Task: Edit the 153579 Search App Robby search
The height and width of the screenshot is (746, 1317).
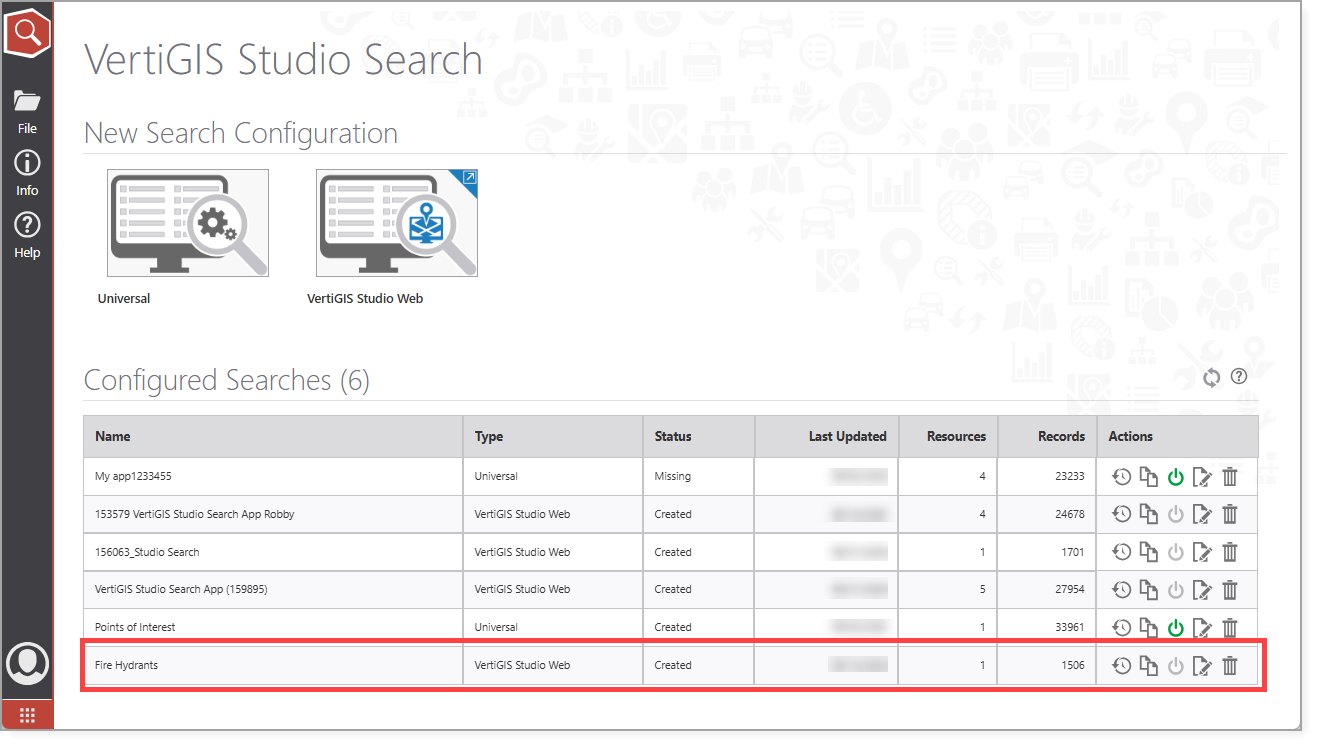Action: coord(1203,514)
